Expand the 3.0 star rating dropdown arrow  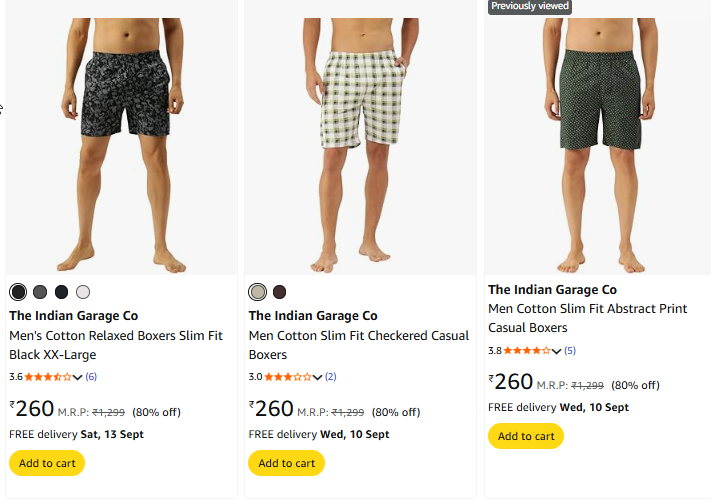pyautogui.click(x=318, y=377)
